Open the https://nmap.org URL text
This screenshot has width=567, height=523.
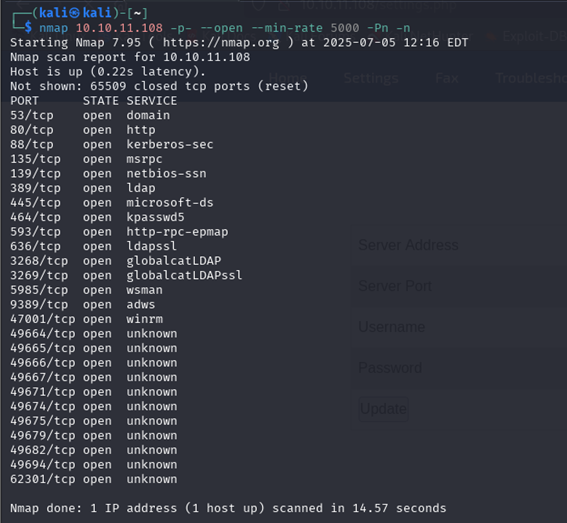tap(221, 43)
